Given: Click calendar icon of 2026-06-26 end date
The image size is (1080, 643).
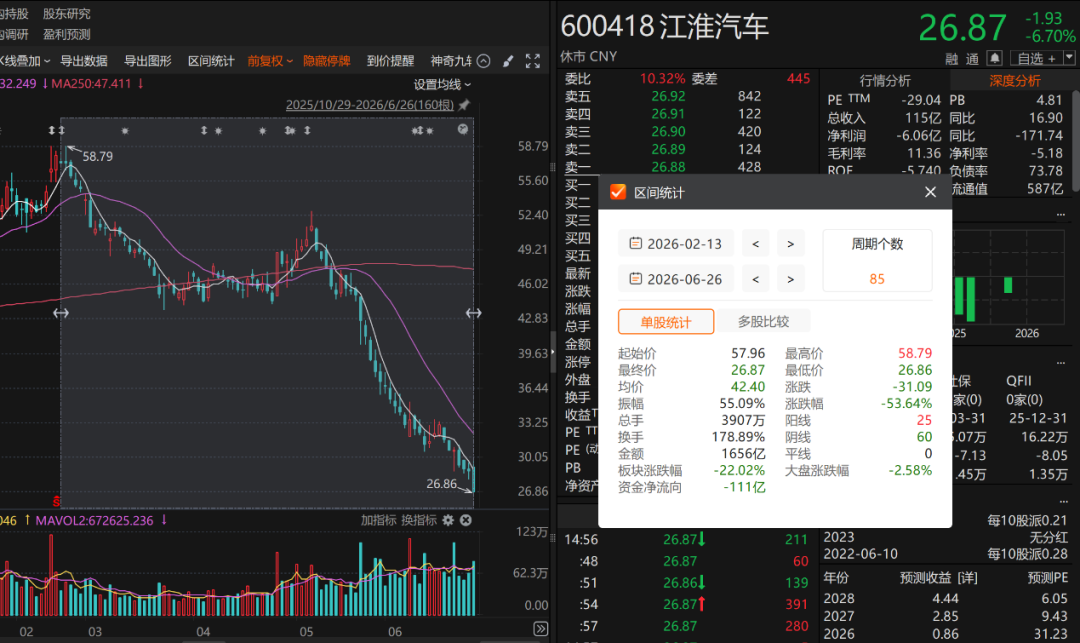Looking at the screenshot, I should coord(636,278).
